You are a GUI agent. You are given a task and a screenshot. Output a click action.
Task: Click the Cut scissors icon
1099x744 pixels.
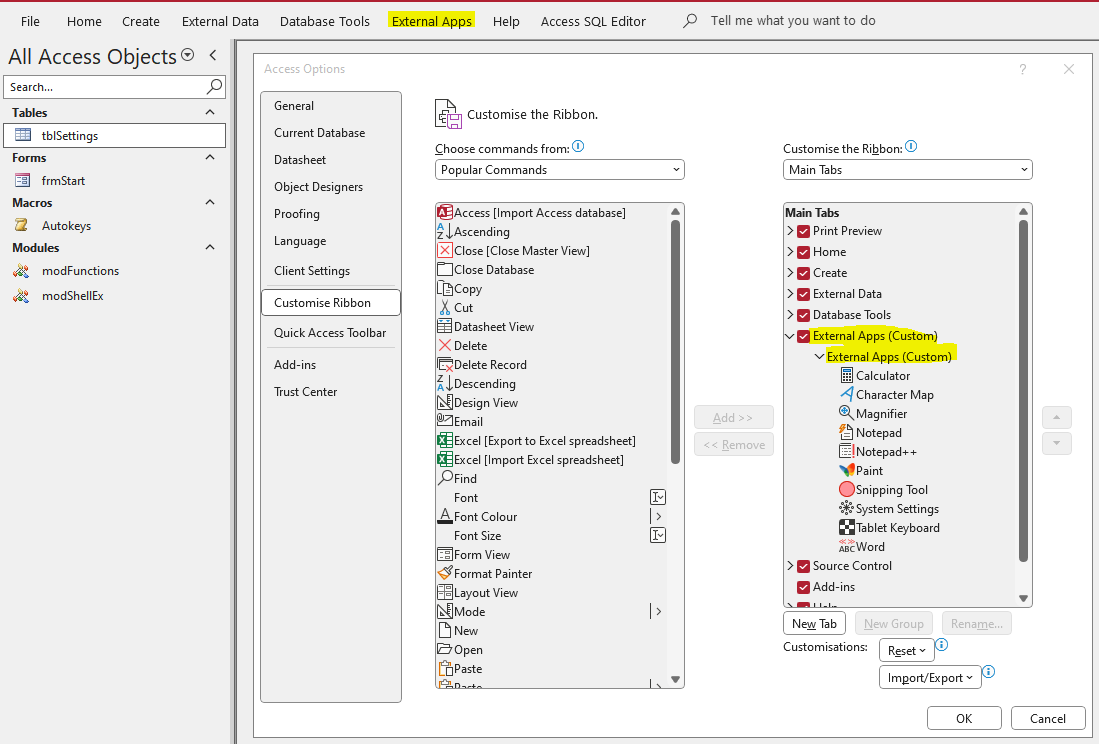click(444, 307)
